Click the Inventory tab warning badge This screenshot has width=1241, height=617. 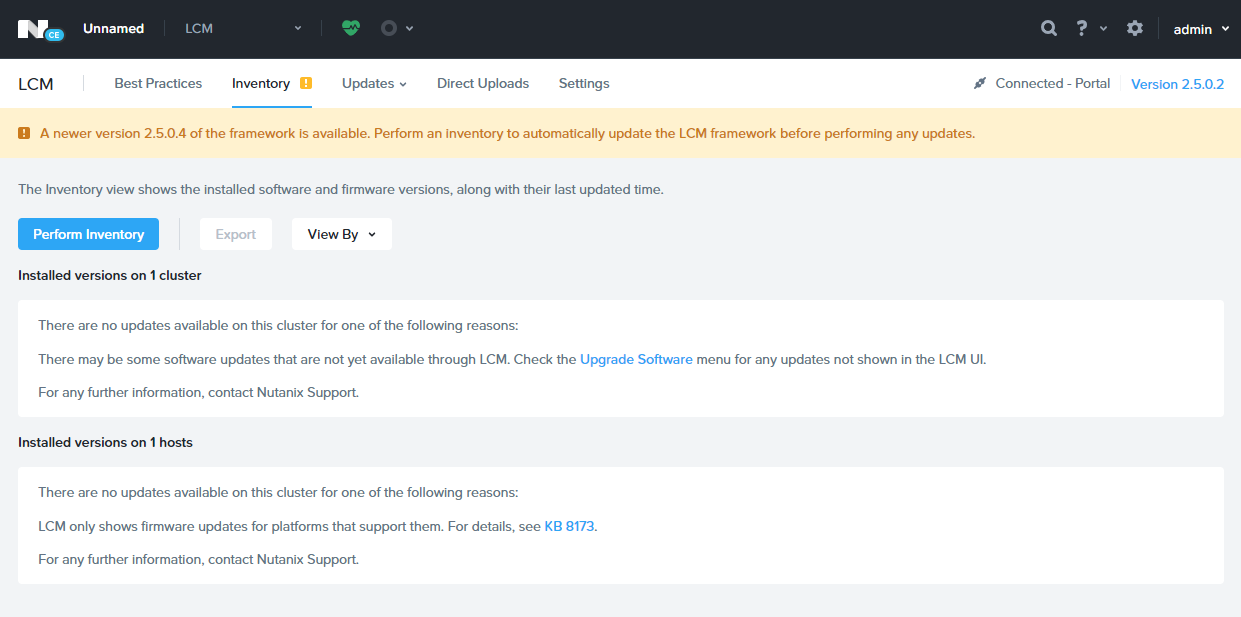point(306,83)
